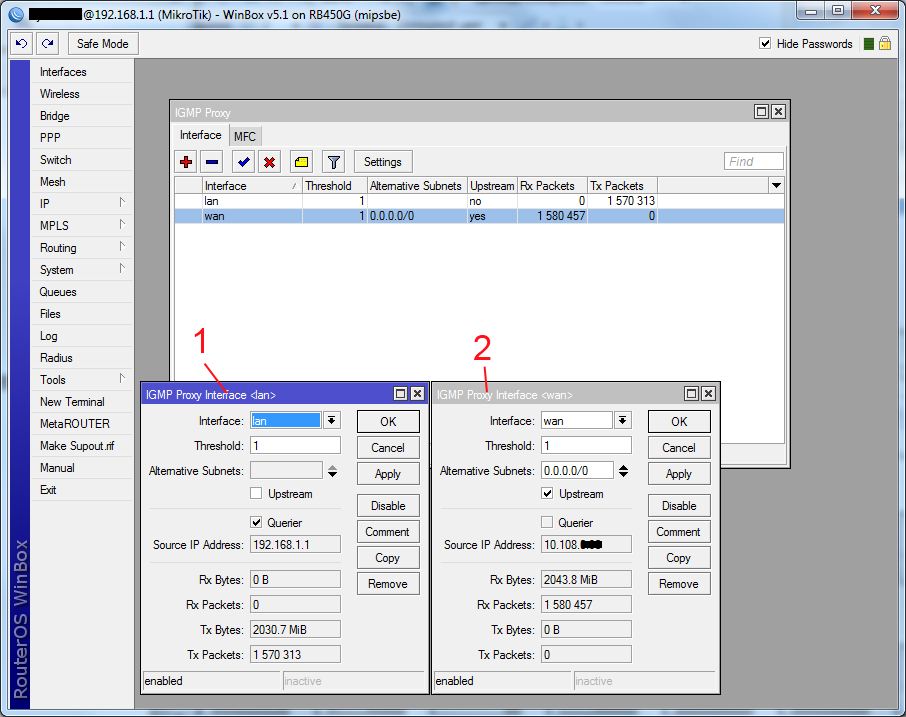Open Interface dropdown in lan dialog

pos(332,421)
